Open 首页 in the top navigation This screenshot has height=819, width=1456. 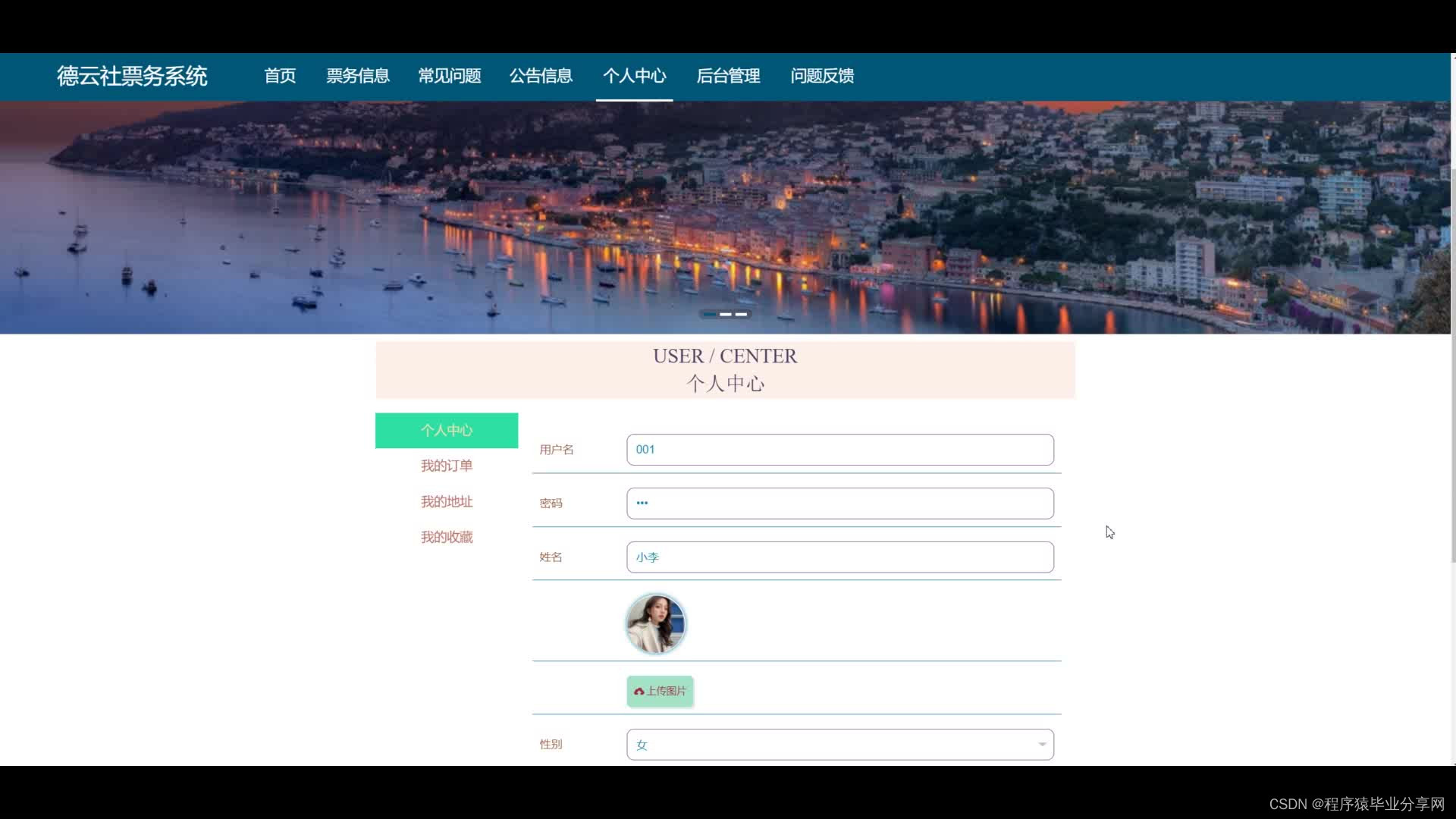pos(280,76)
